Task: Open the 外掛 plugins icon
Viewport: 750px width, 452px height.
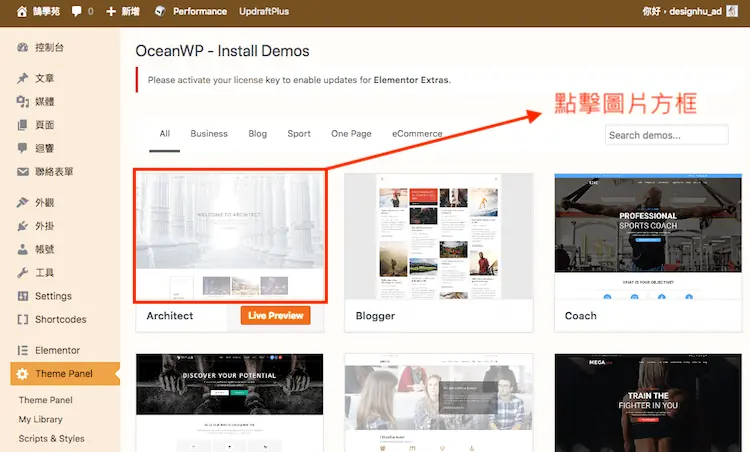Action: [x=22, y=226]
